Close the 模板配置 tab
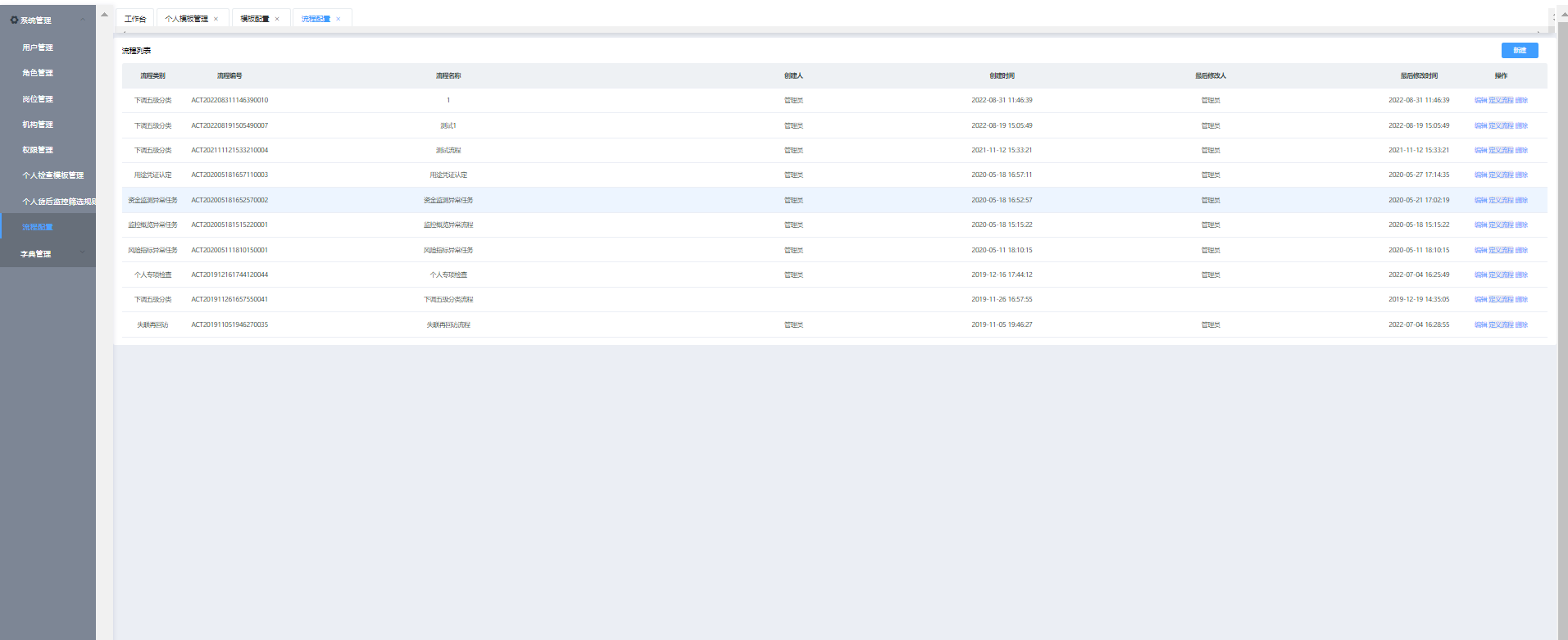Screen dimensions: 1568x640 pyautogui.click(x=277, y=19)
